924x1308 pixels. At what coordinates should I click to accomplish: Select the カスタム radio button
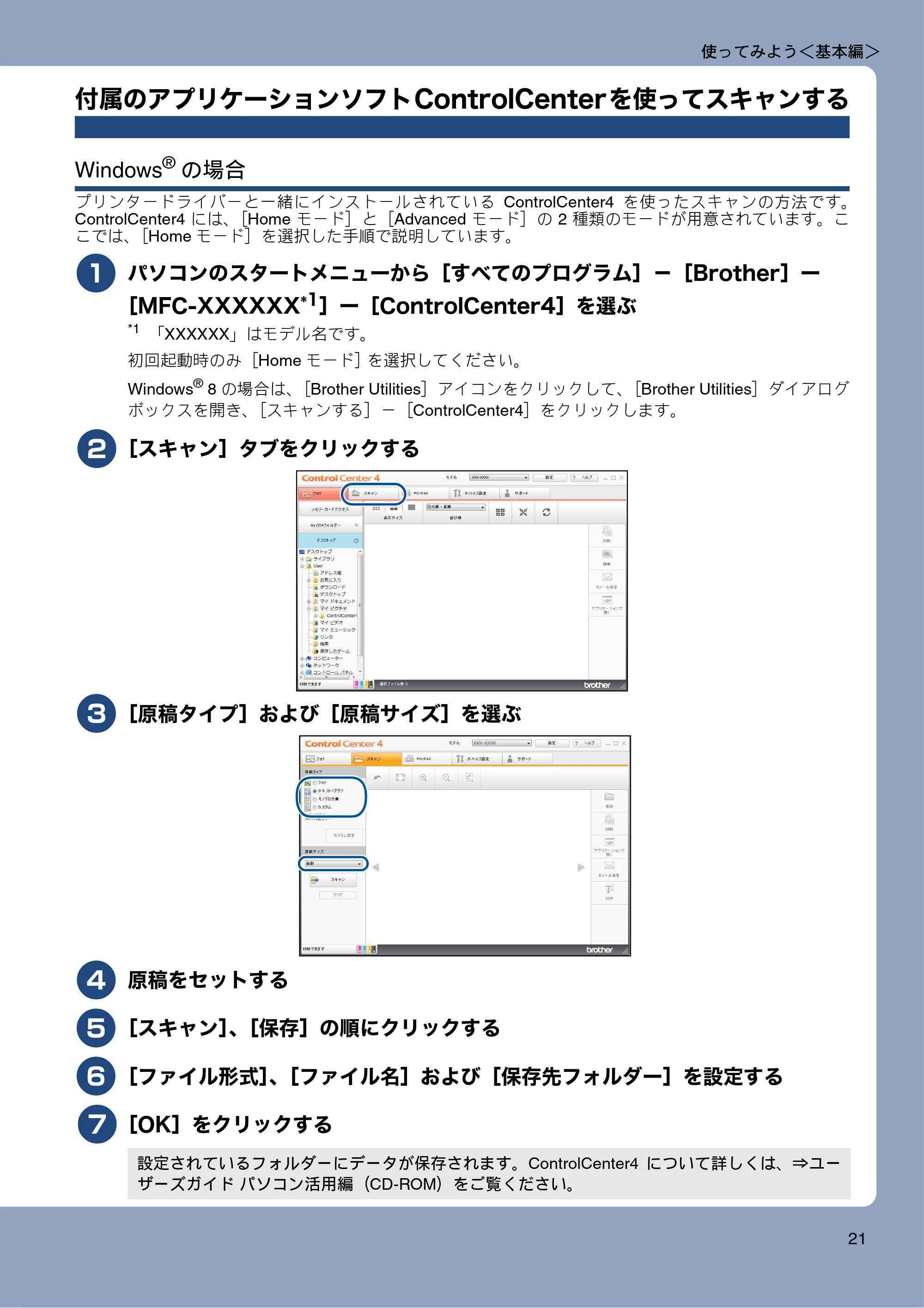click(315, 807)
